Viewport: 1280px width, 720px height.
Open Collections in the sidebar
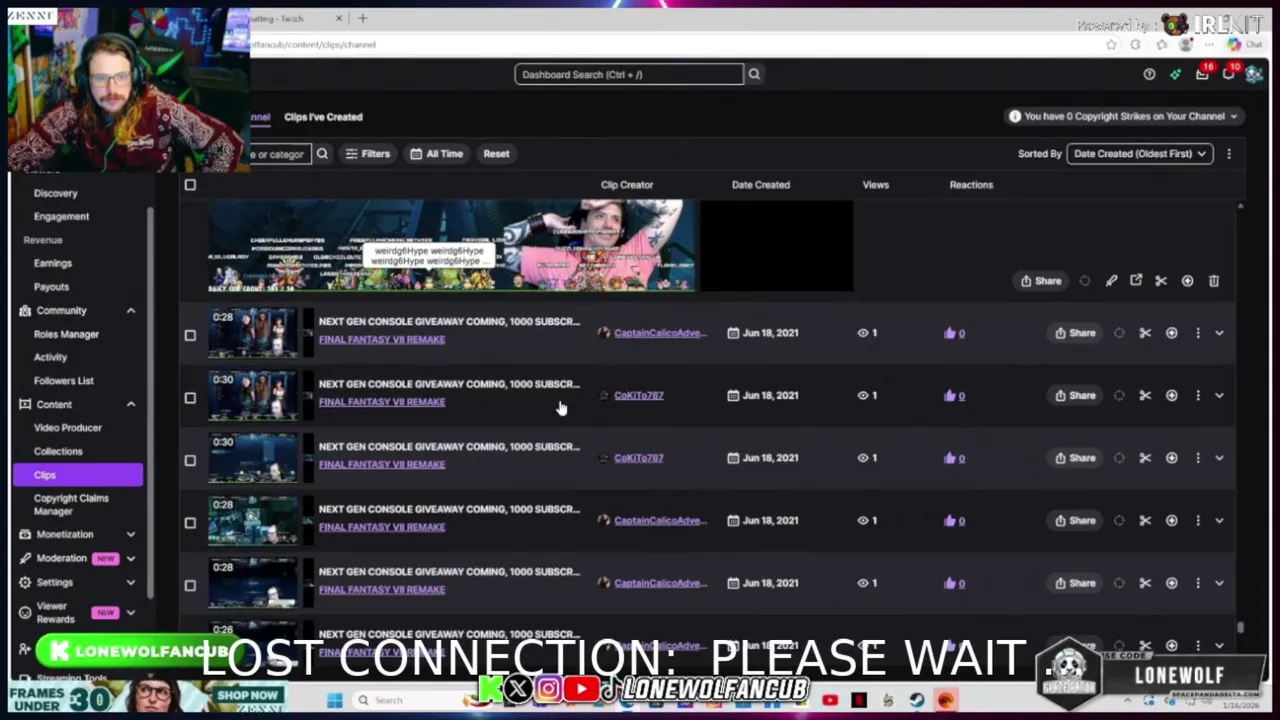[58, 452]
